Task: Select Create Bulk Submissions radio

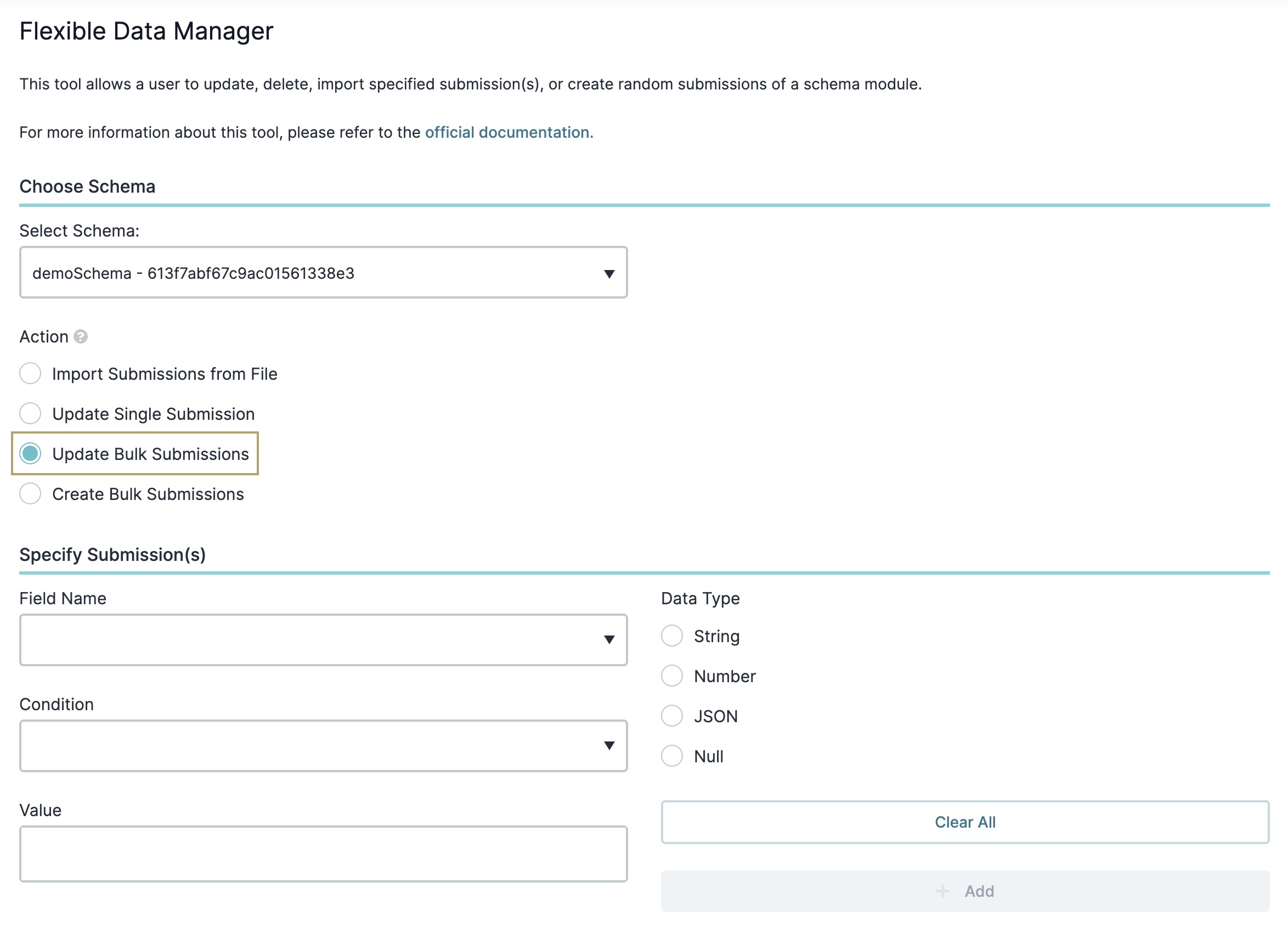Action: click(x=30, y=494)
